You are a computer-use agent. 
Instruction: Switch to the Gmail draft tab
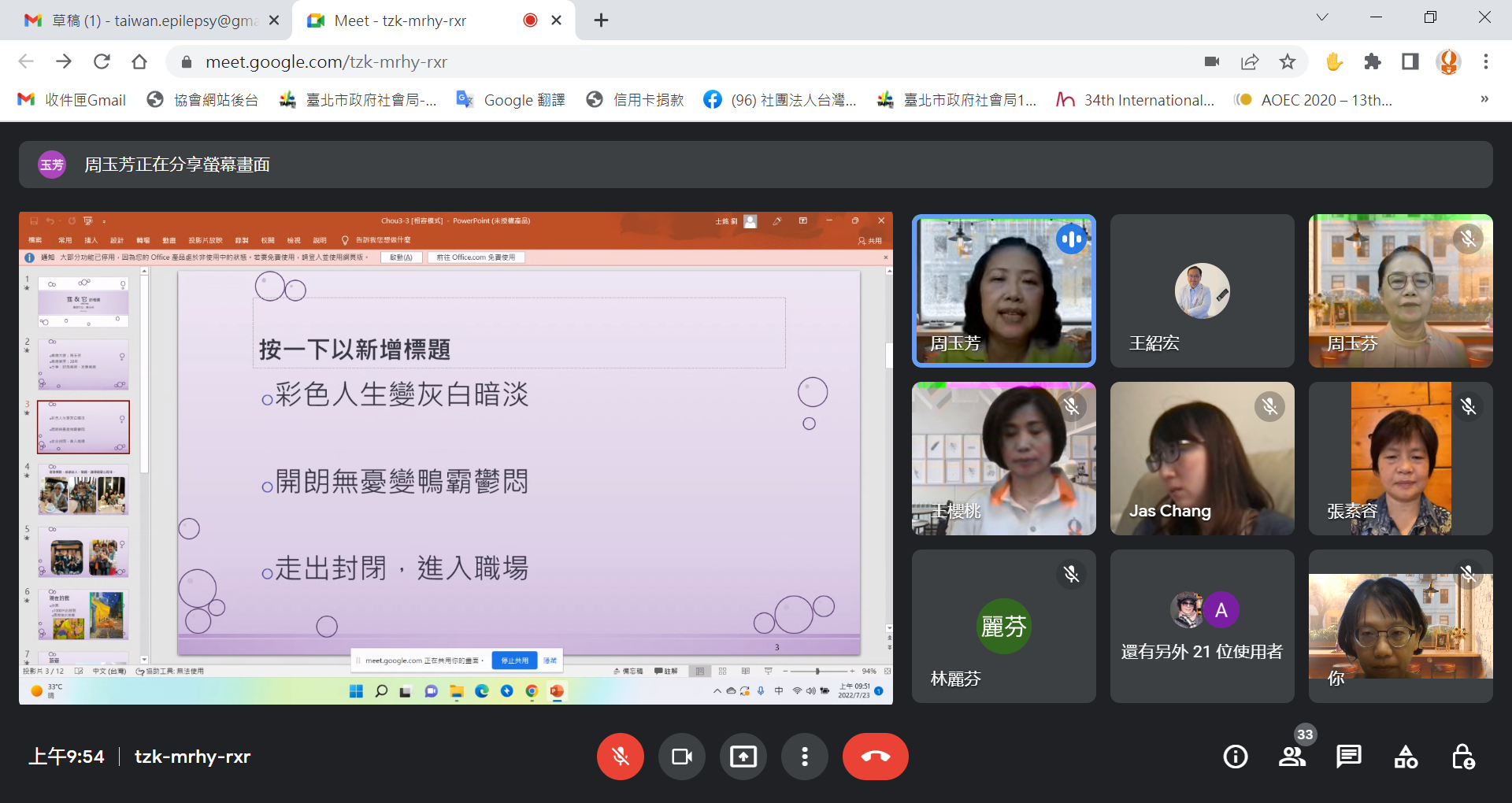tap(150, 20)
